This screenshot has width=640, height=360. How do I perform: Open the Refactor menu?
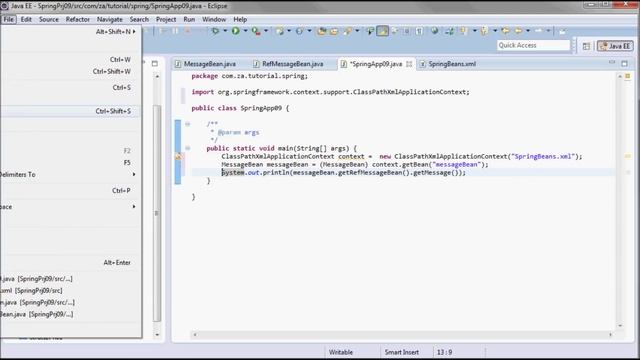click(78, 19)
